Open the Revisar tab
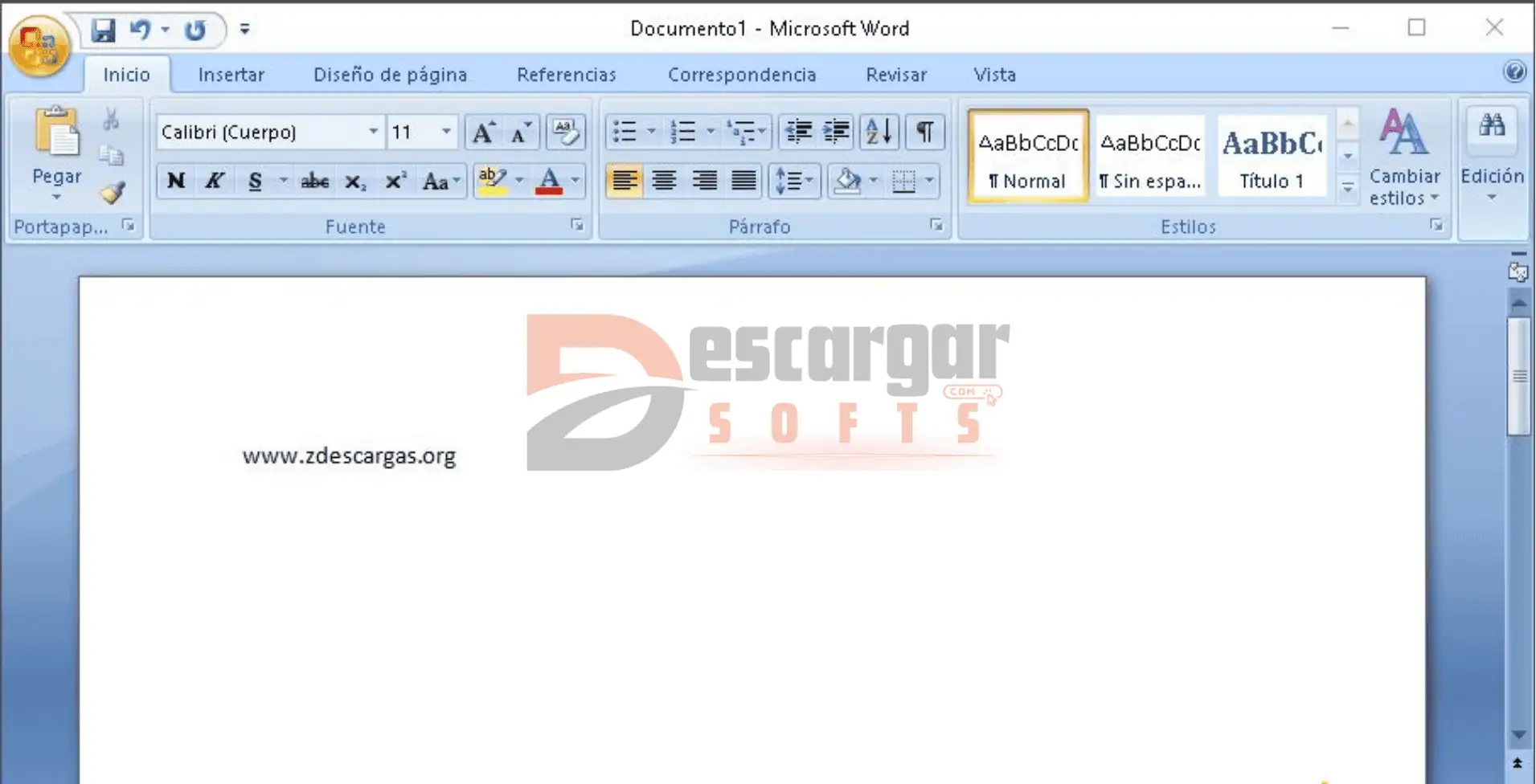 (x=895, y=75)
